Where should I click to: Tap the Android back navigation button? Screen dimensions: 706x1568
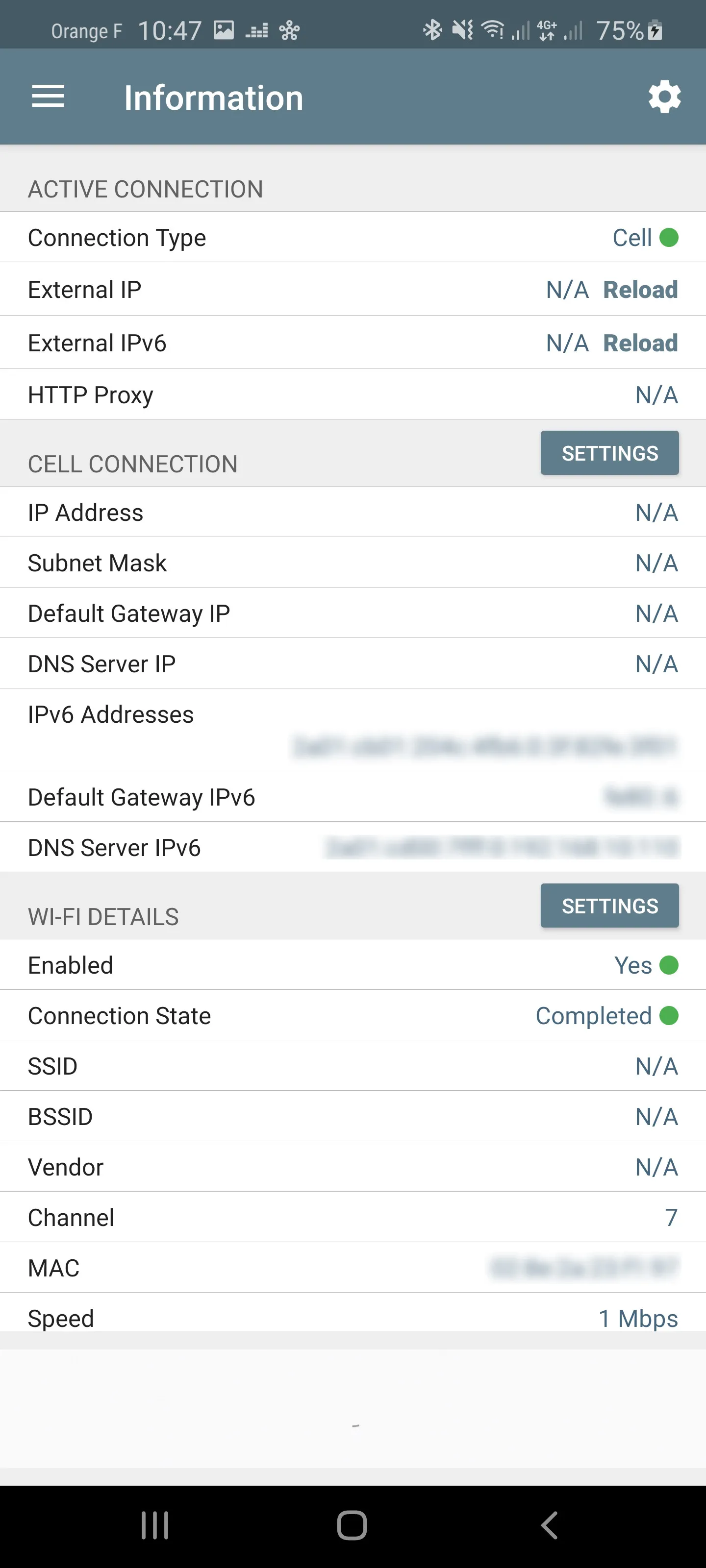pyautogui.click(x=549, y=1525)
